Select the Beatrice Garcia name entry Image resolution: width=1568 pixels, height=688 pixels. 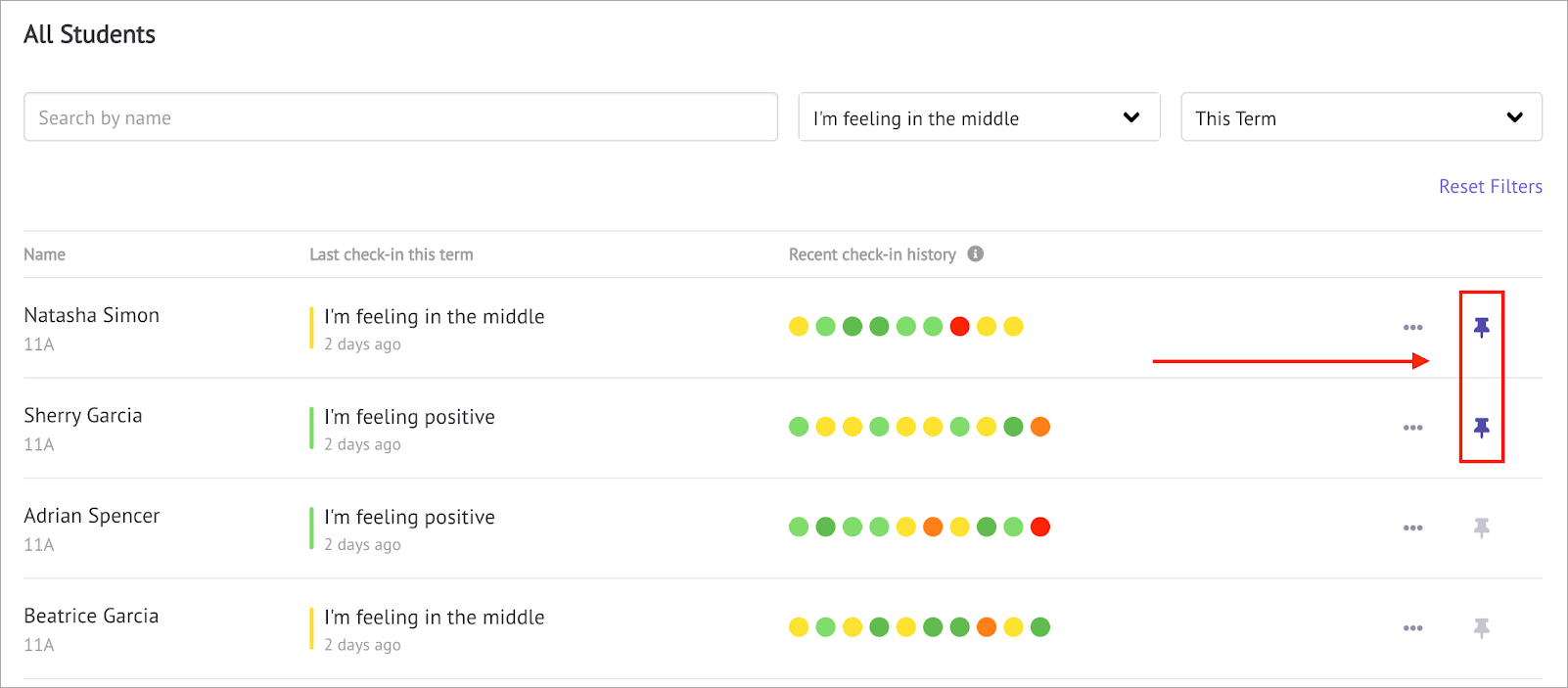tap(91, 616)
